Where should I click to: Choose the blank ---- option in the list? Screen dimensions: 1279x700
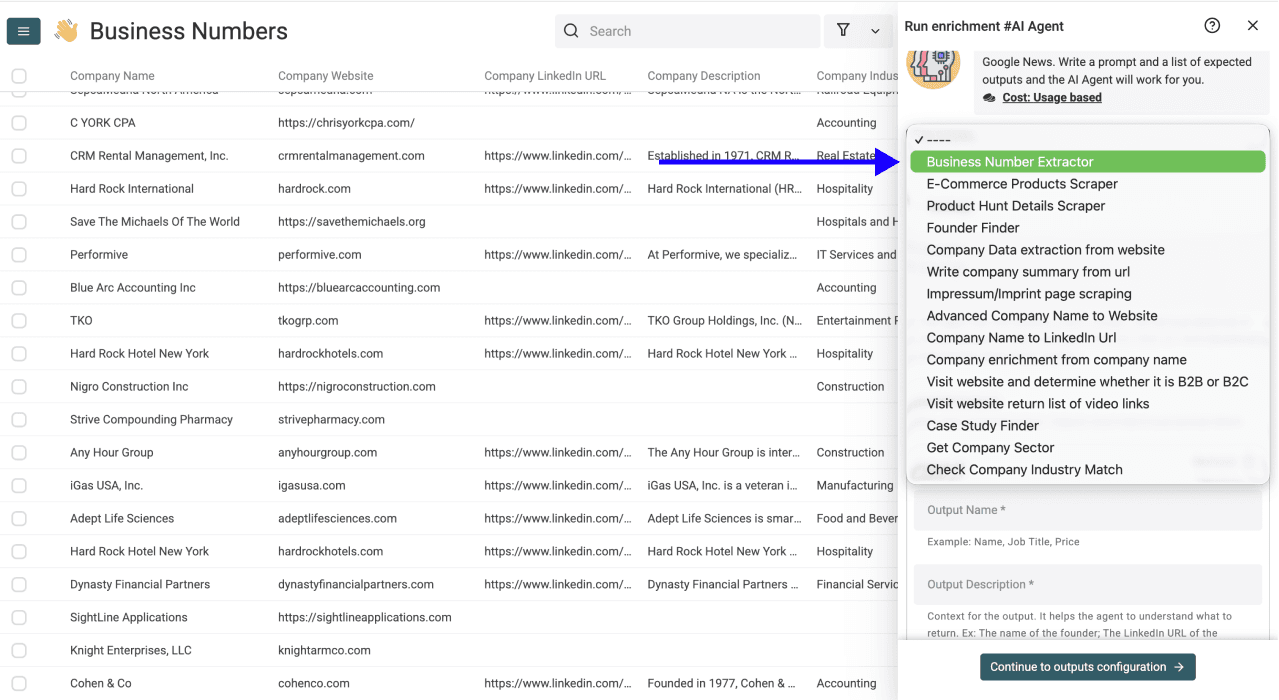[x=942, y=137]
